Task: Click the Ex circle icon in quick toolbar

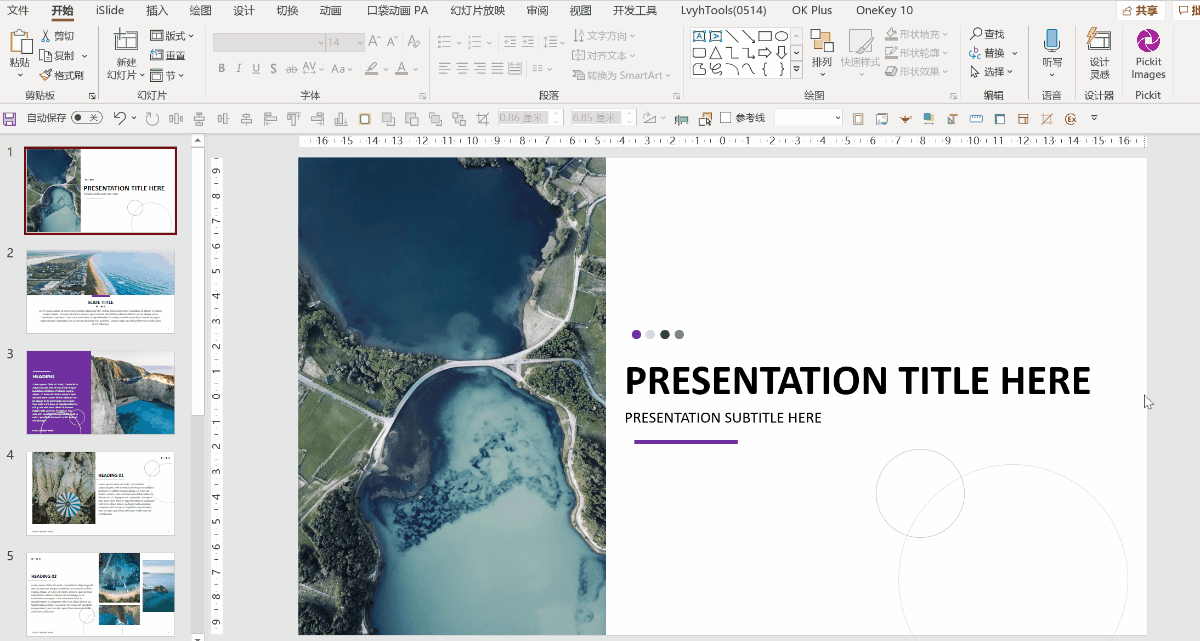Action: 1071,118
